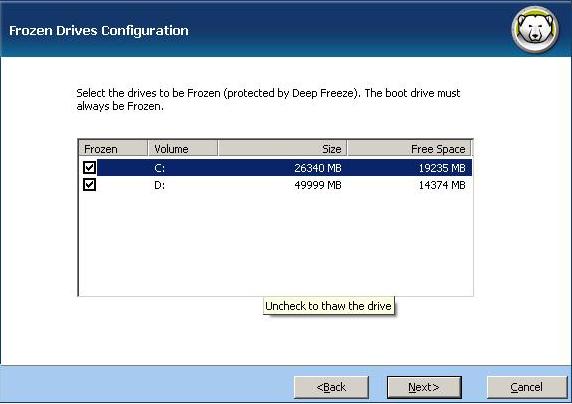
Task: Sort drives by the Size column header
Action: (x=282, y=149)
